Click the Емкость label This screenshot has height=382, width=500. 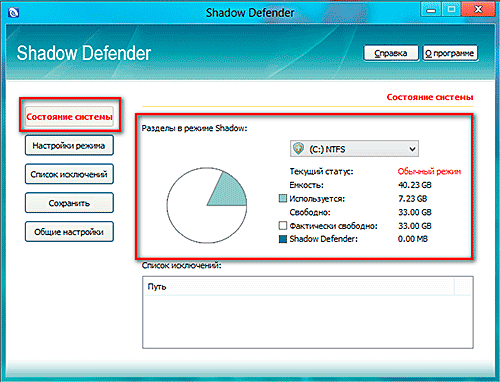pos(306,185)
